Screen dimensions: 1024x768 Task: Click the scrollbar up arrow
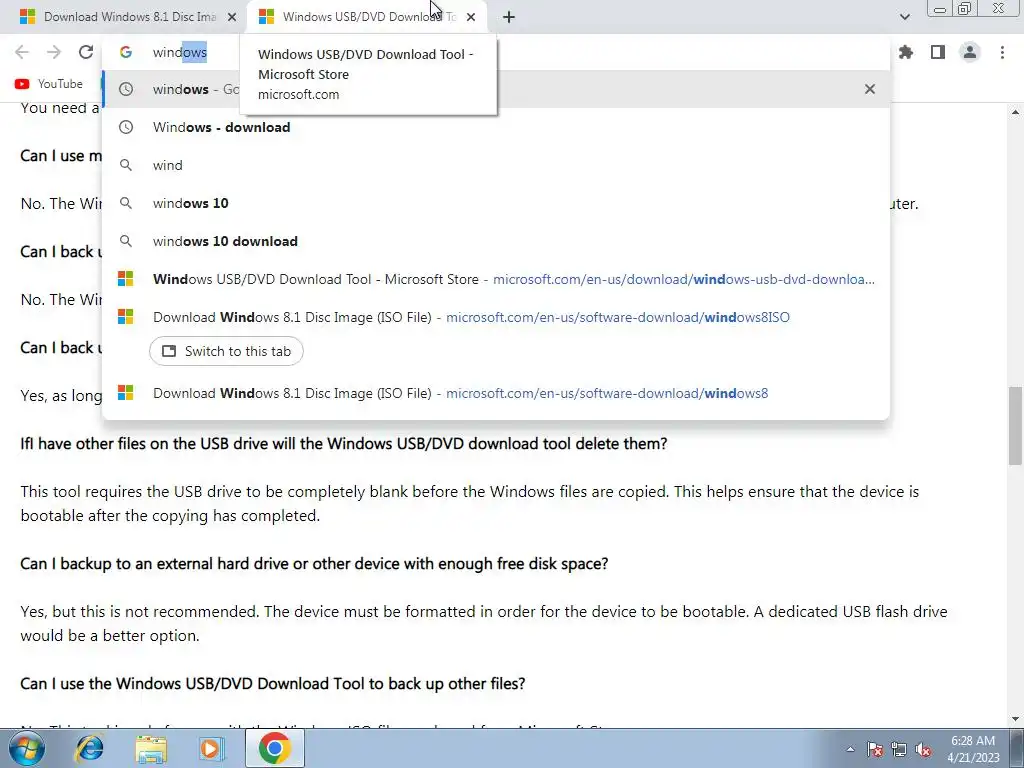pyautogui.click(x=1015, y=112)
